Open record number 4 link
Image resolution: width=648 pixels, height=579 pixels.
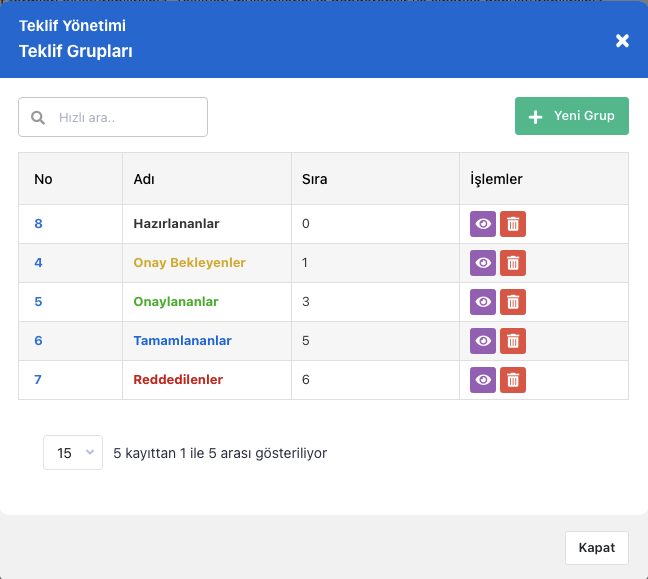(x=38, y=262)
